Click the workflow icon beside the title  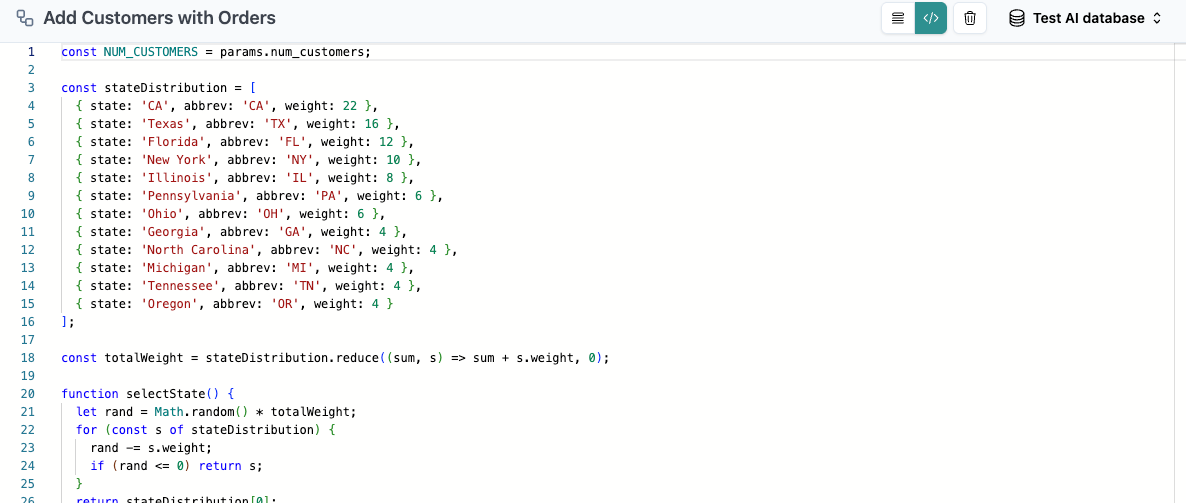pos(26,18)
